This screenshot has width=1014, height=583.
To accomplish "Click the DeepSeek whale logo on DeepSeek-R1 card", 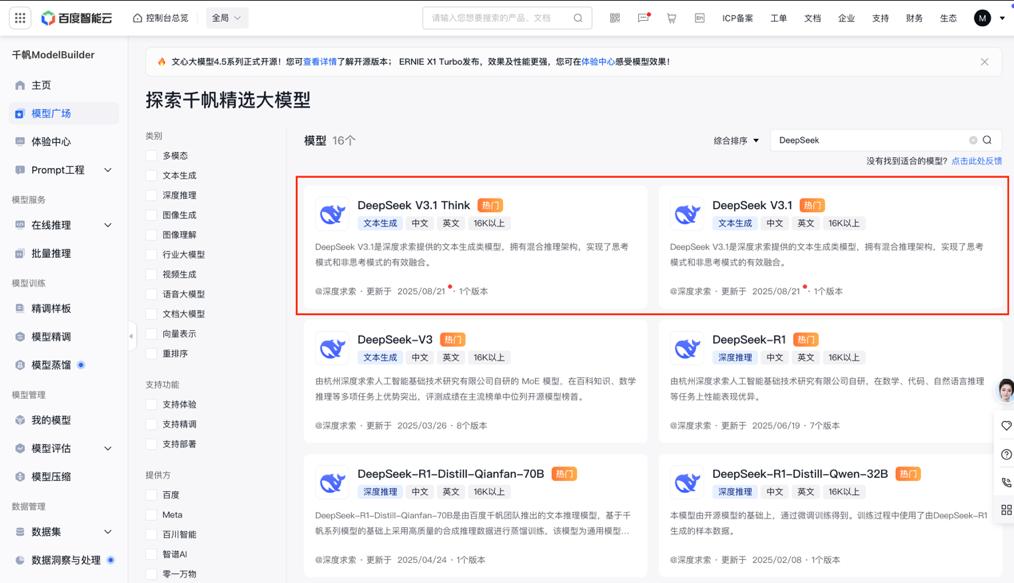I will coord(686,348).
